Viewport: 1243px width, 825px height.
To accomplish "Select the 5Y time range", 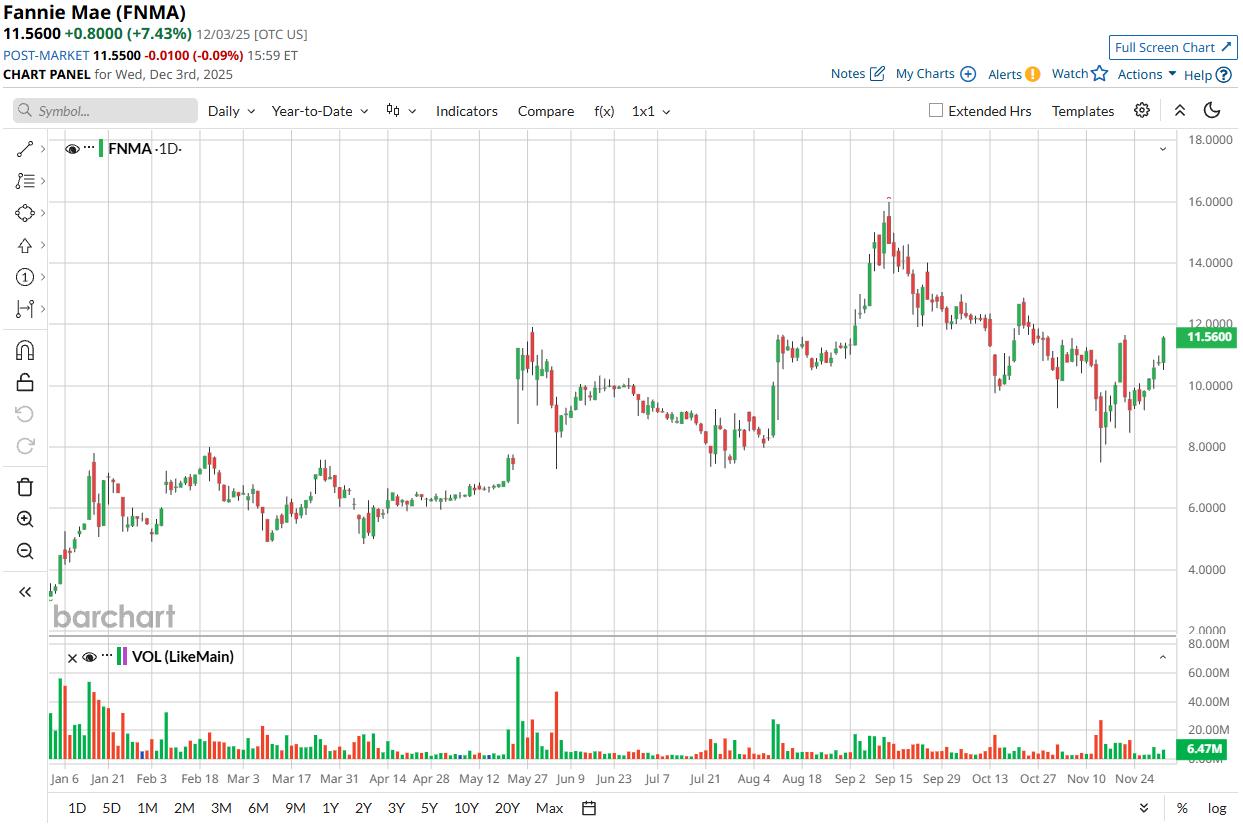I will click(x=429, y=808).
